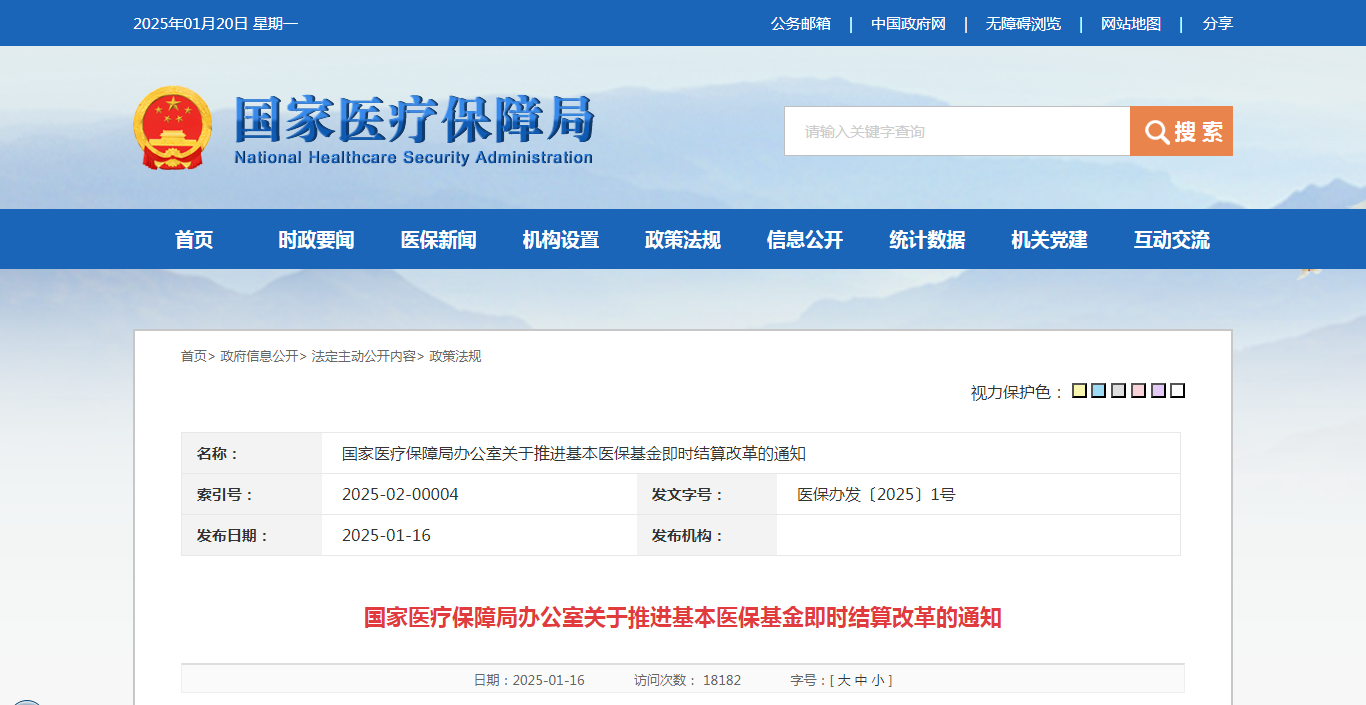The width and height of the screenshot is (1366, 705).
Task: Click 分享 share link
Action: [x=1218, y=23]
